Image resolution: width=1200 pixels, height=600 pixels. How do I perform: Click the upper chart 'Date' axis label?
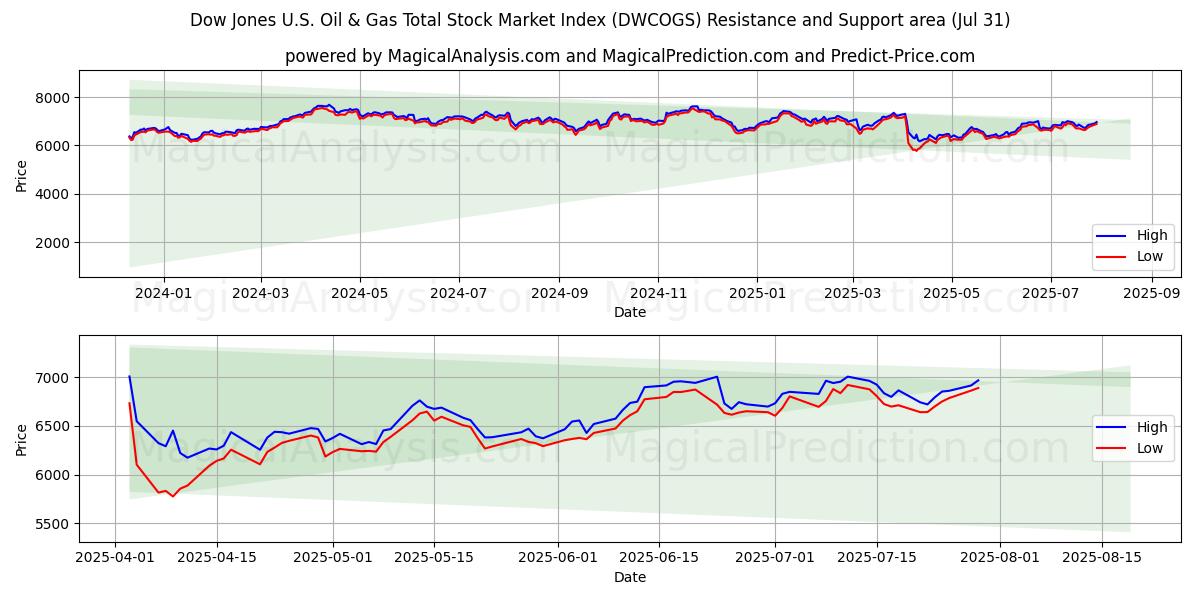[630, 312]
